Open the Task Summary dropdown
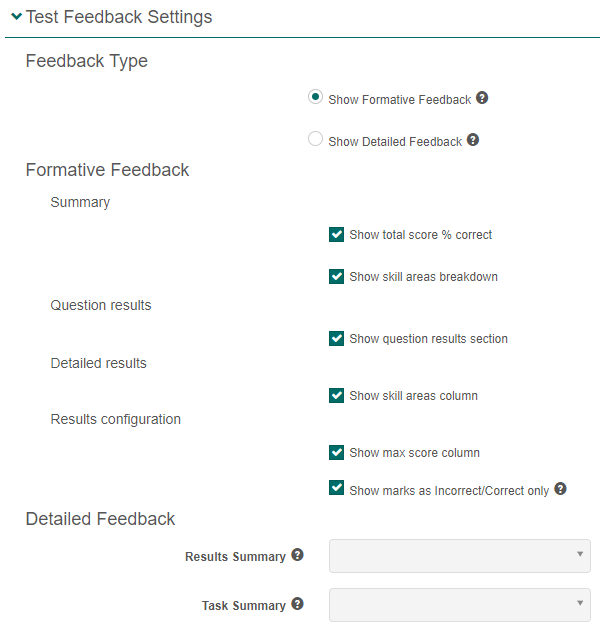The image size is (600, 635). coord(459,605)
